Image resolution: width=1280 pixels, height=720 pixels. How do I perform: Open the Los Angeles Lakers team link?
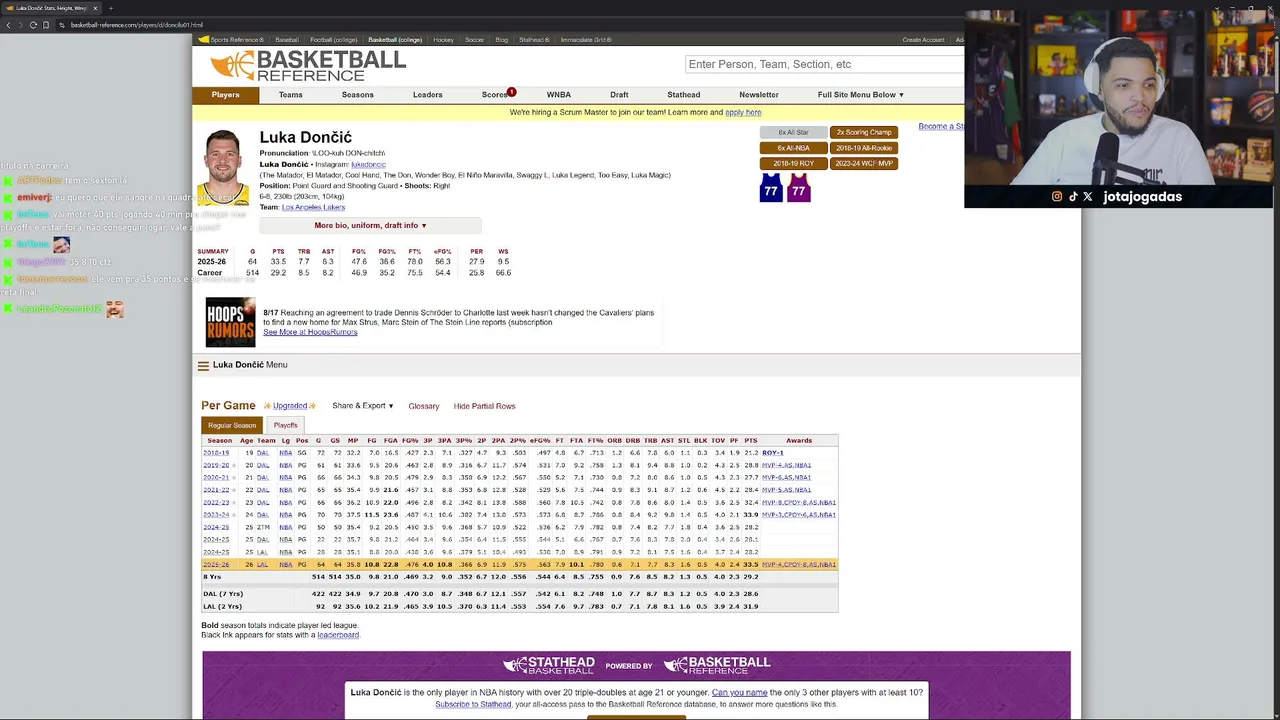click(x=313, y=207)
